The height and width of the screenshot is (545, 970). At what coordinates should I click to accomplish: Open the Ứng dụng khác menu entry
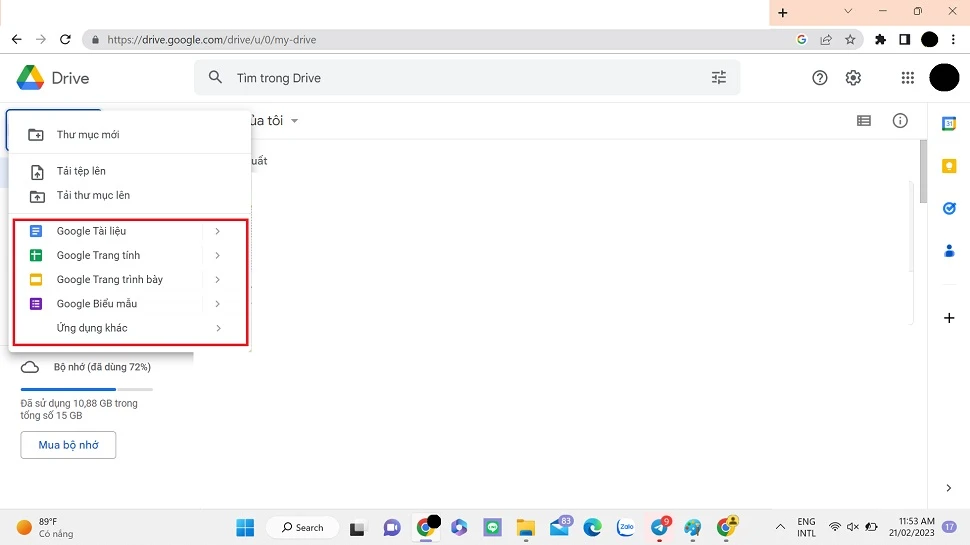pyautogui.click(x=130, y=328)
